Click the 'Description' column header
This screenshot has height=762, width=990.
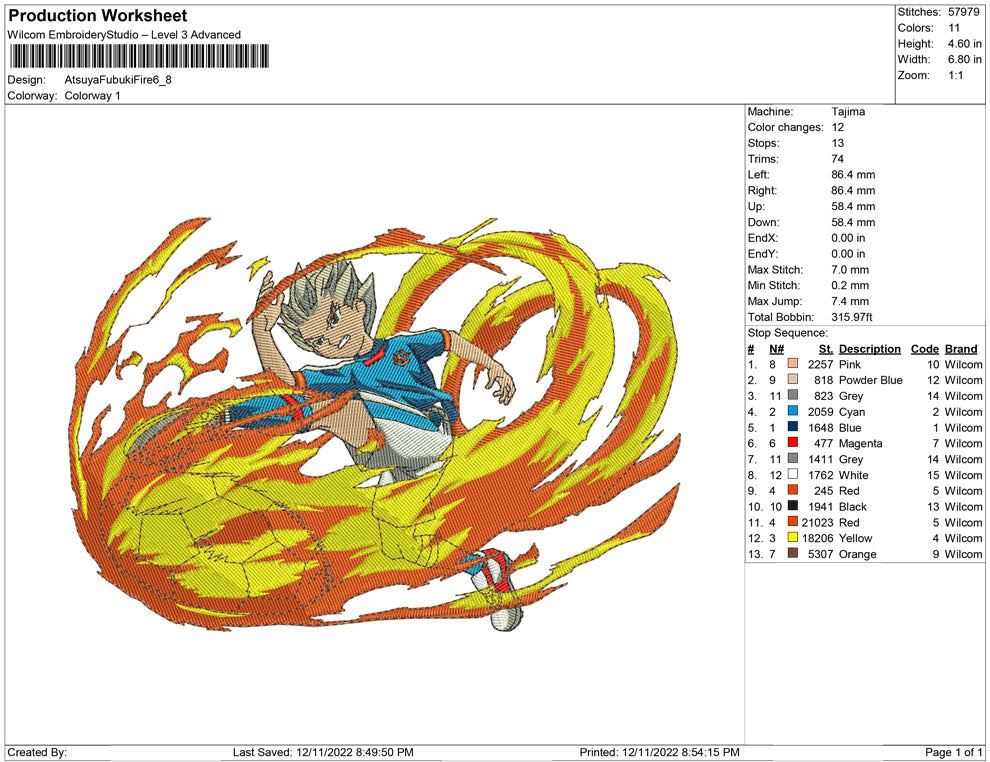click(x=869, y=349)
